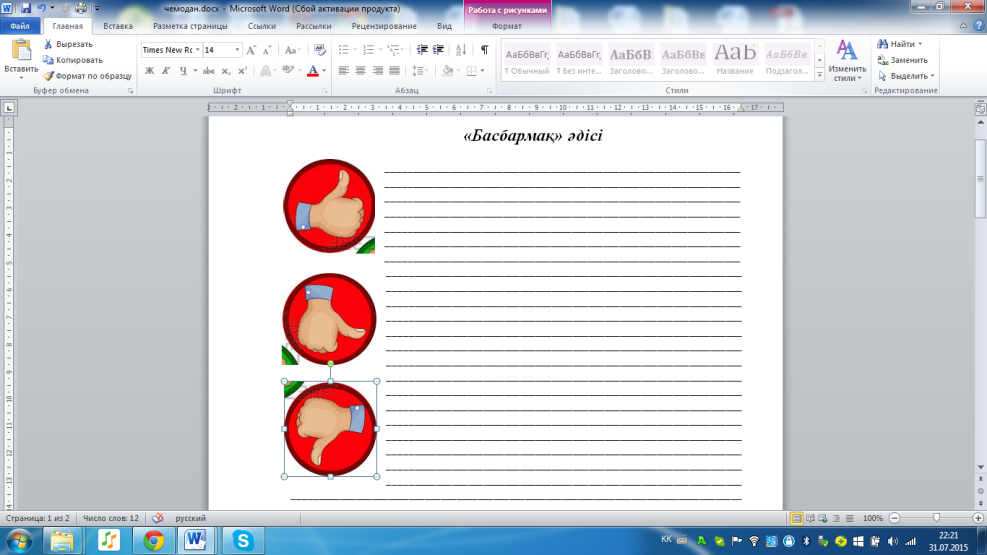The height and width of the screenshot is (555, 987).
Task: Toggle show paragraph marks (¶)
Action: tap(484, 50)
